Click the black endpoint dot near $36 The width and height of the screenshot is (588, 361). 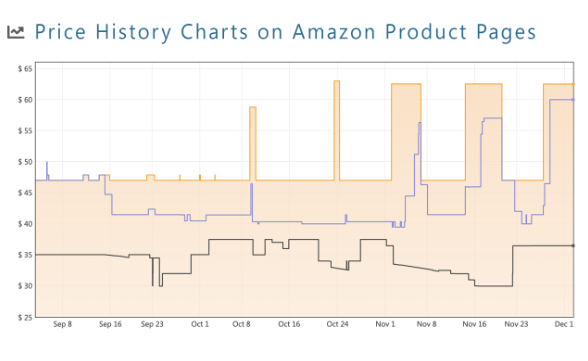point(573,246)
